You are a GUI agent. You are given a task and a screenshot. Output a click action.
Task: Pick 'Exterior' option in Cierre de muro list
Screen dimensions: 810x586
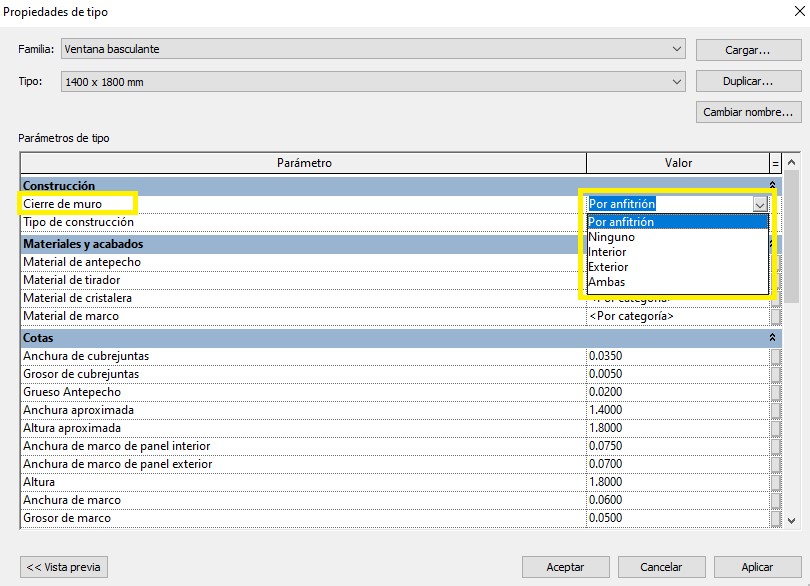click(x=608, y=267)
